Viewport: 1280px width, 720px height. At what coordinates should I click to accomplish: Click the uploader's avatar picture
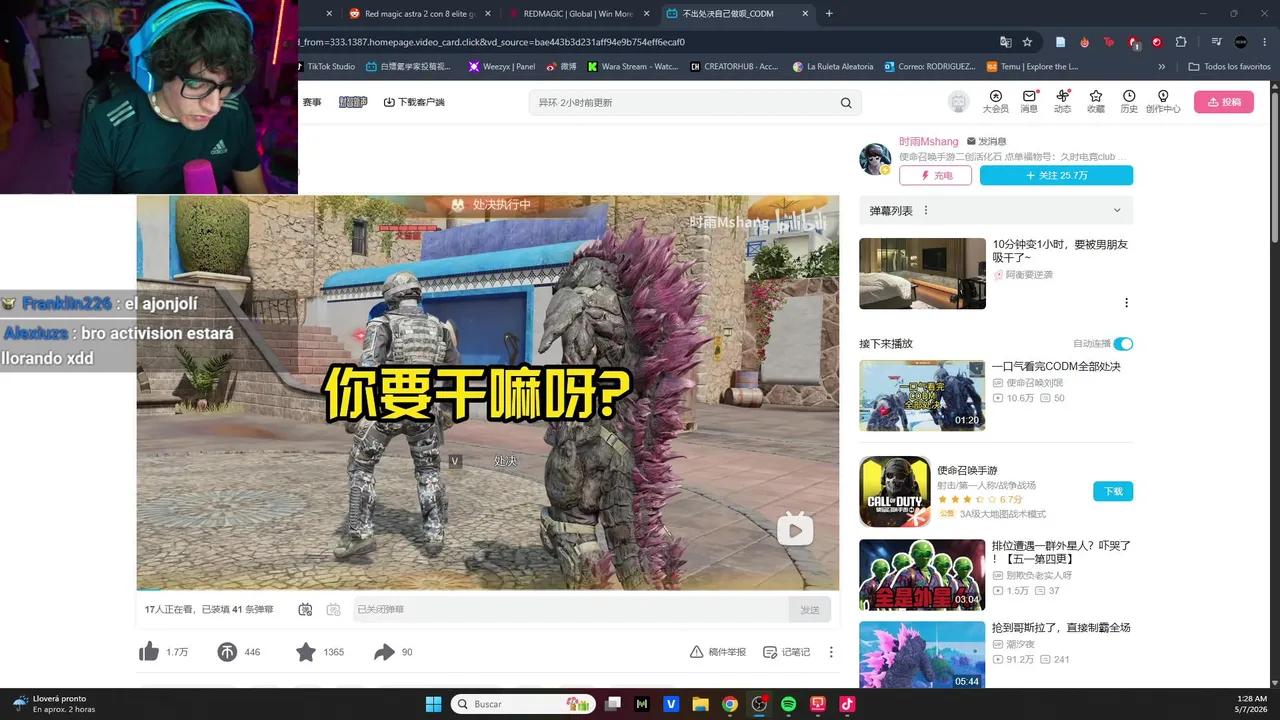(x=875, y=159)
